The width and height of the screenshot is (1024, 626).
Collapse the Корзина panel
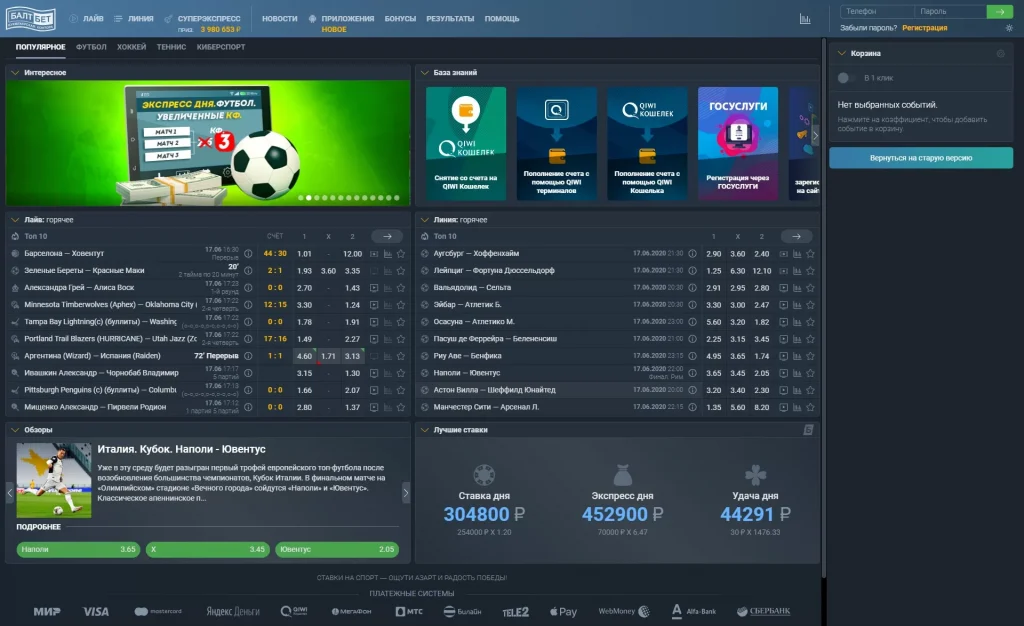tap(841, 53)
